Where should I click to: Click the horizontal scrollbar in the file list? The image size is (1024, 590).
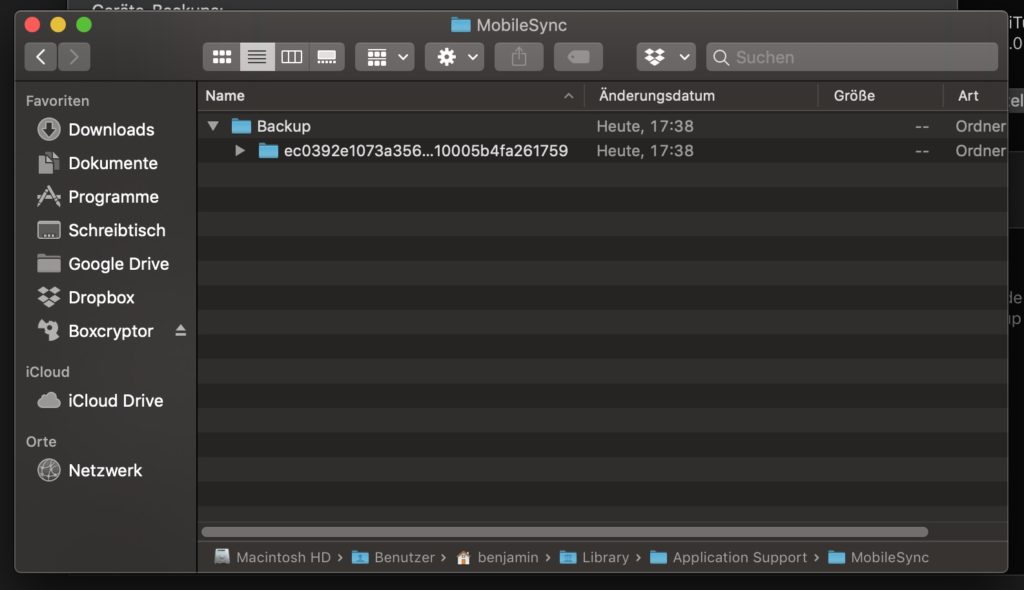pyautogui.click(x=565, y=532)
